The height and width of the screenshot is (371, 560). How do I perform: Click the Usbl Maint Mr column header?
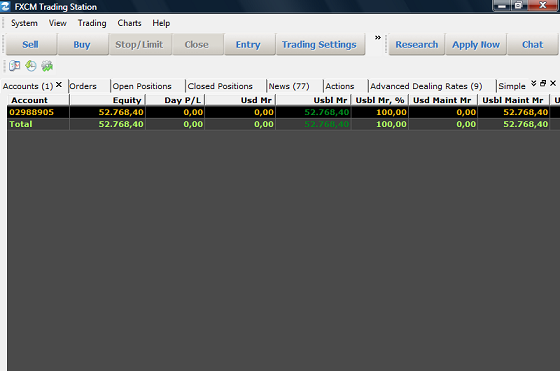(x=514, y=100)
